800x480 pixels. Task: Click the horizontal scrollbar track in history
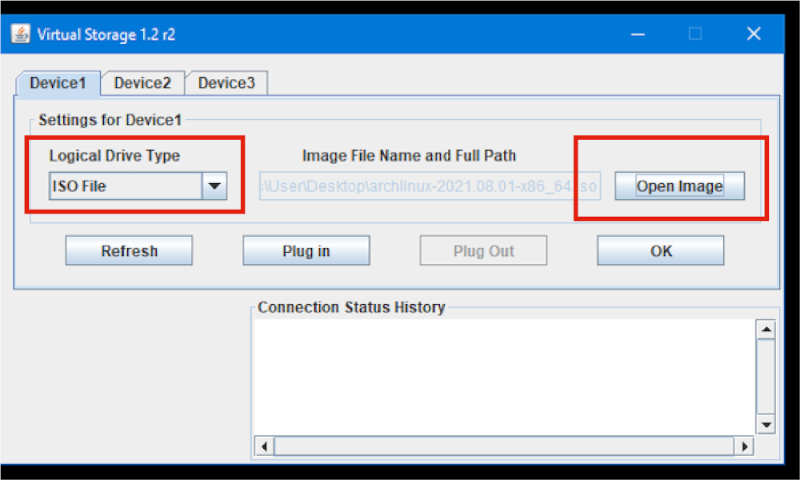coord(504,445)
